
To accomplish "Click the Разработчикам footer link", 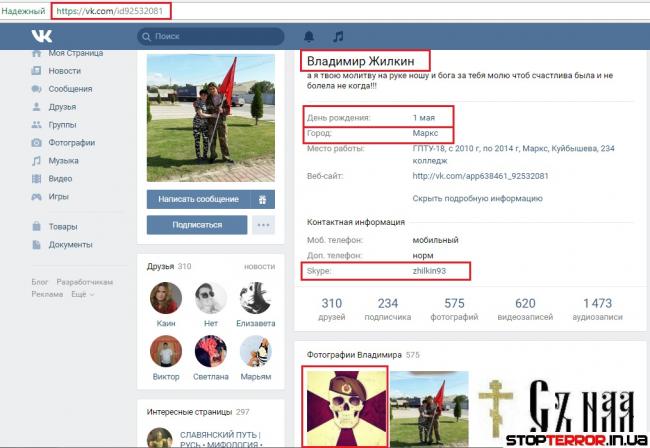I will 85,282.
